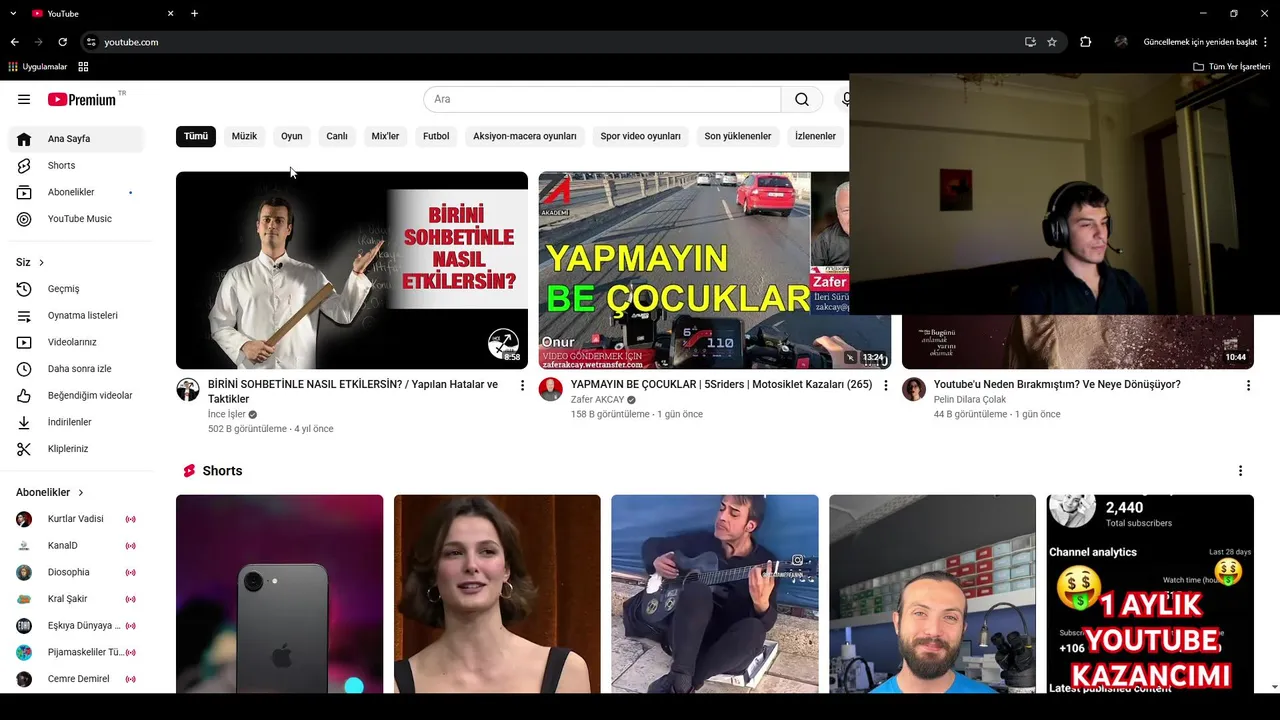This screenshot has height=720, width=1280.
Task: Select the Mix'ler filter chip
Action: point(385,136)
